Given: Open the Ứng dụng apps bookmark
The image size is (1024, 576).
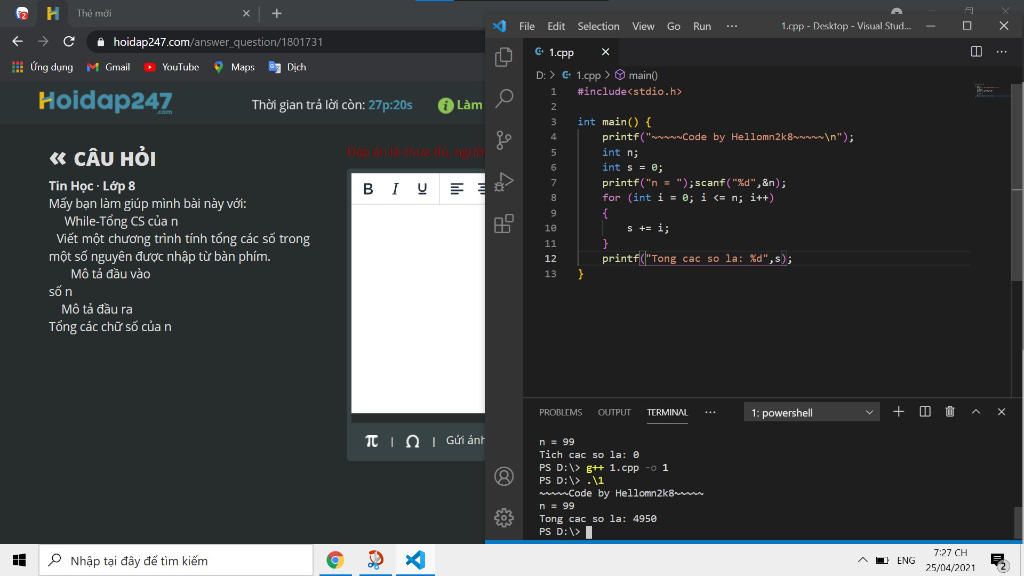Looking at the screenshot, I should click(42, 67).
